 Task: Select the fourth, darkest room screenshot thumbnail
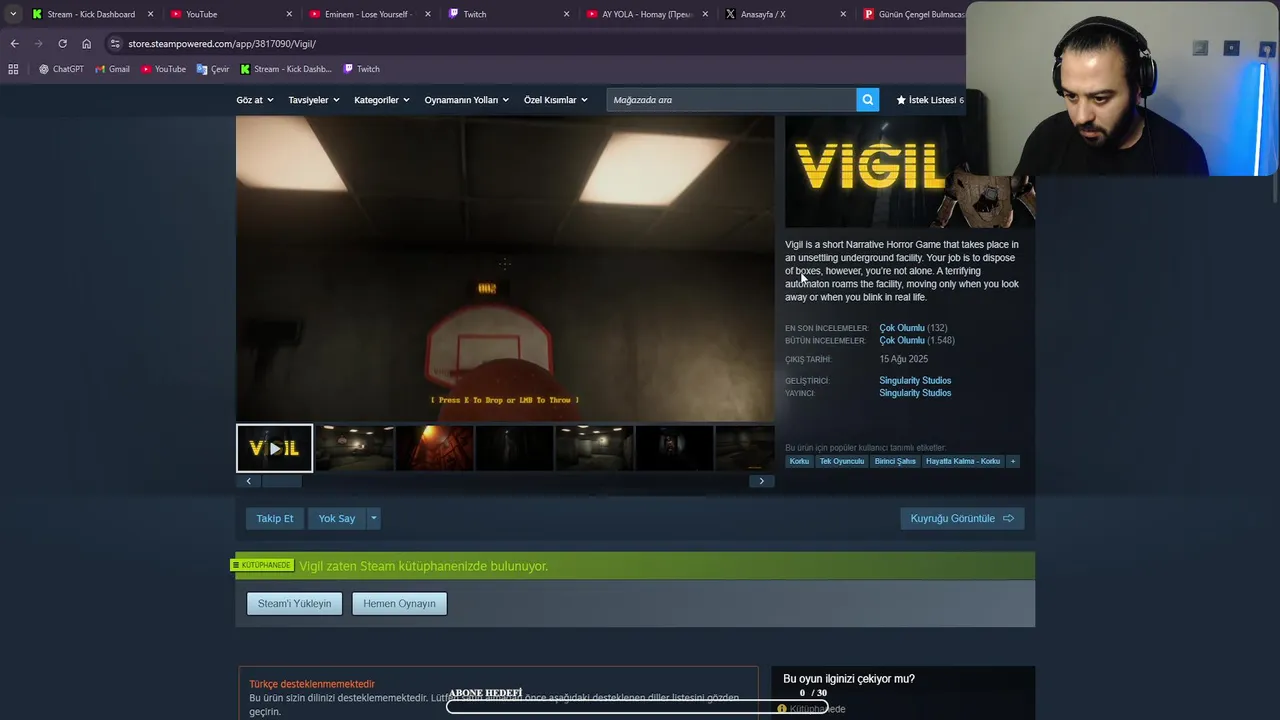[x=515, y=448]
